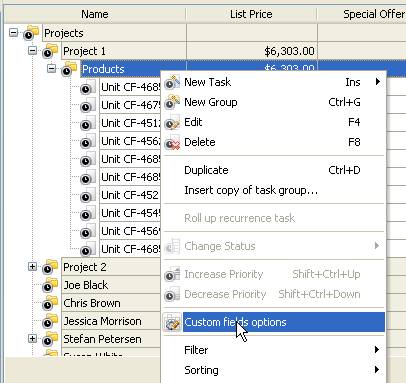Expand the Project 2 tree node
This screenshot has height=383, width=406.
click(32, 266)
